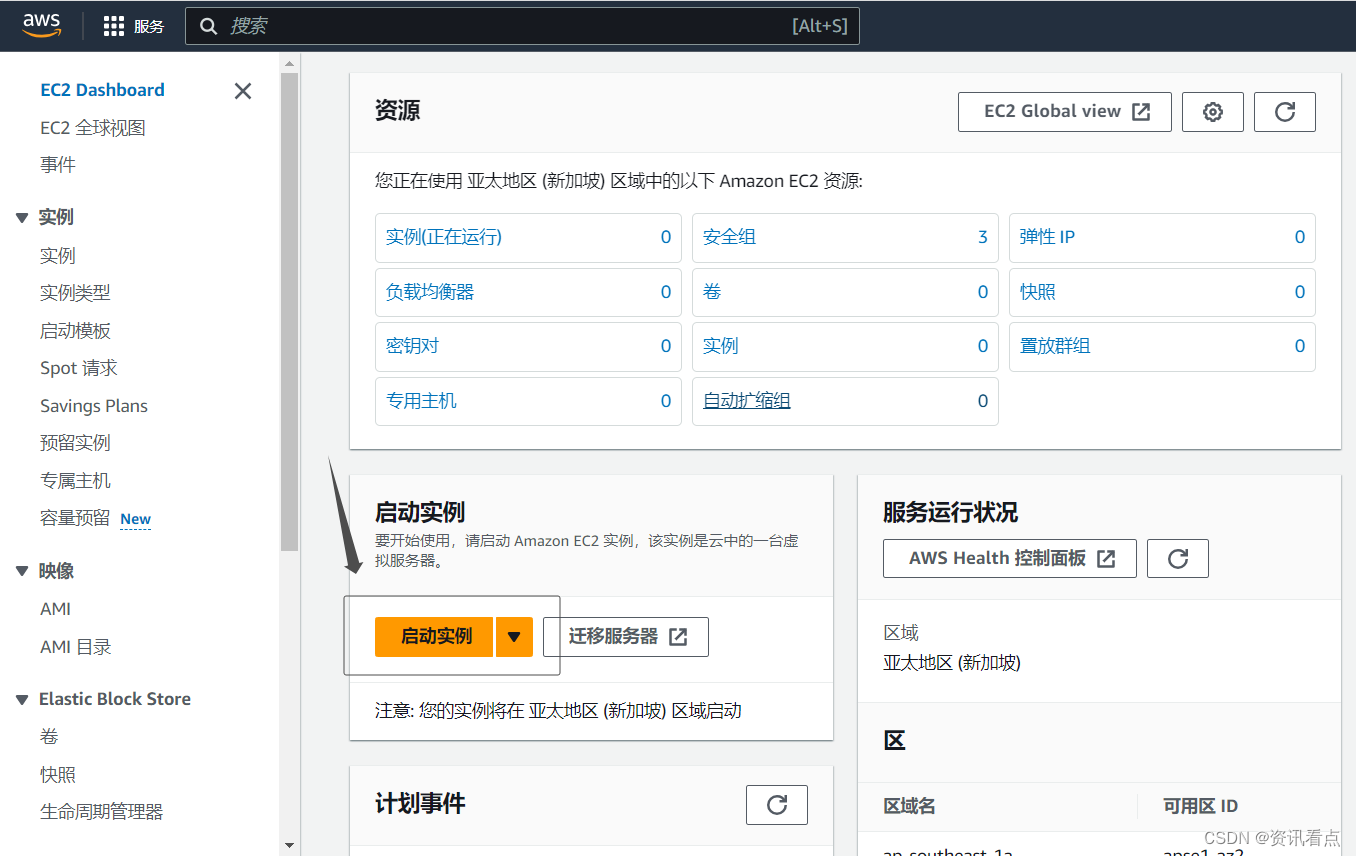1356x856 pixels.
Task: Open 卷 under Elastic Block Store sidebar
Action: [x=49, y=737]
